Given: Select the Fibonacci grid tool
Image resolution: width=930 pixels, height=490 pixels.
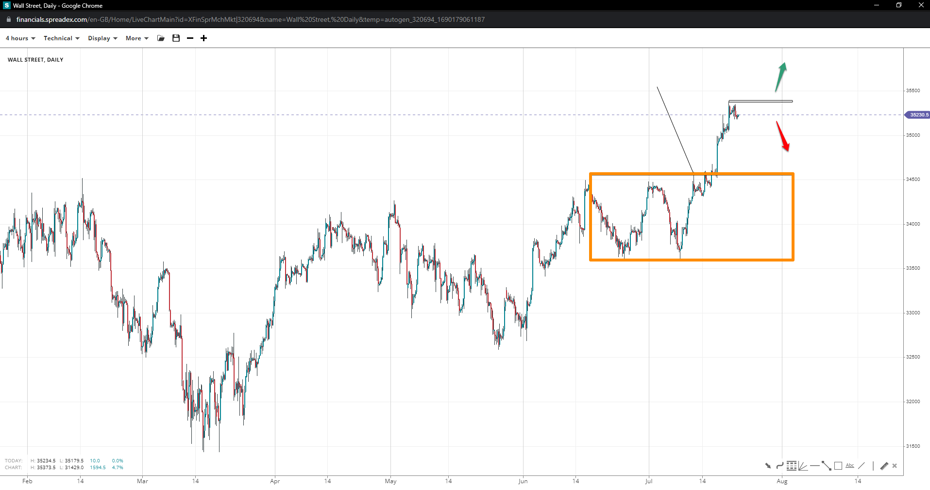Looking at the screenshot, I should click(x=791, y=466).
